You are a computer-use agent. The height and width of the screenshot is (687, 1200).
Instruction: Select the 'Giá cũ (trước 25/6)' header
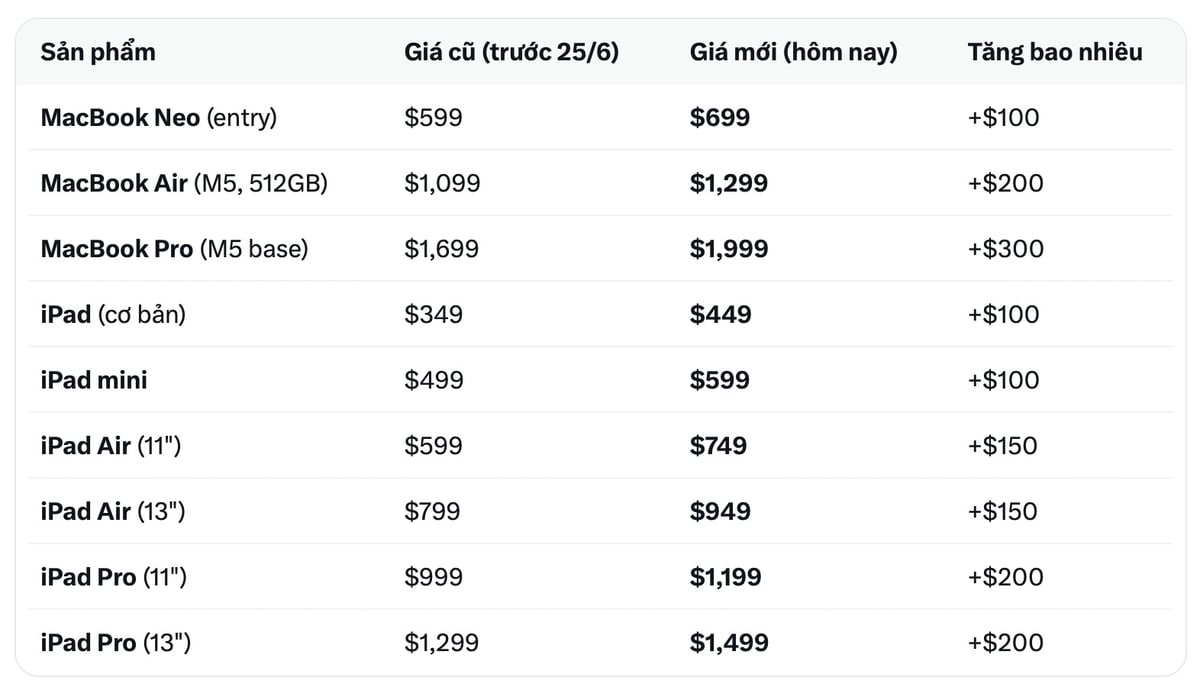point(512,52)
